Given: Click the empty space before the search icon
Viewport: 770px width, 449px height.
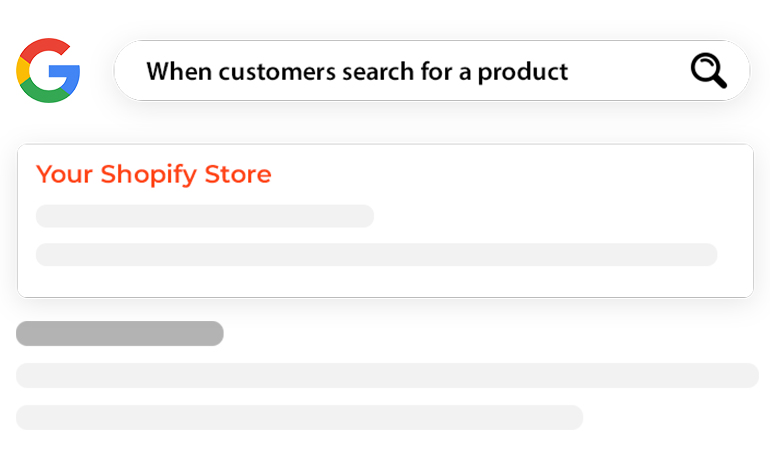Looking at the screenshot, I should (x=630, y=71).
